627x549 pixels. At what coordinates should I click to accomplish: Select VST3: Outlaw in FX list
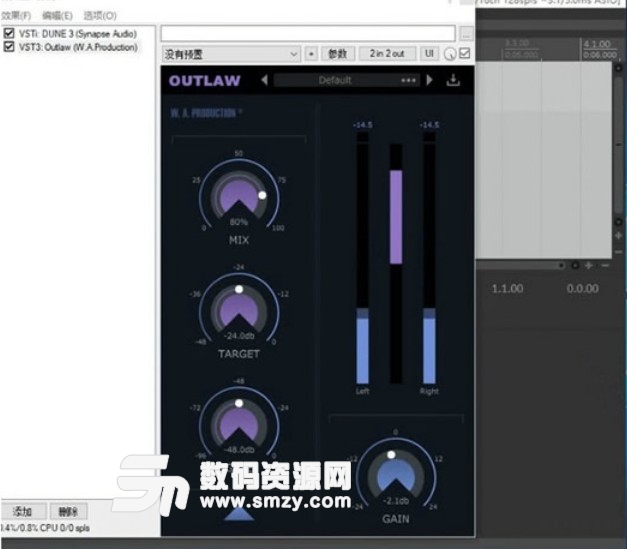78,47
